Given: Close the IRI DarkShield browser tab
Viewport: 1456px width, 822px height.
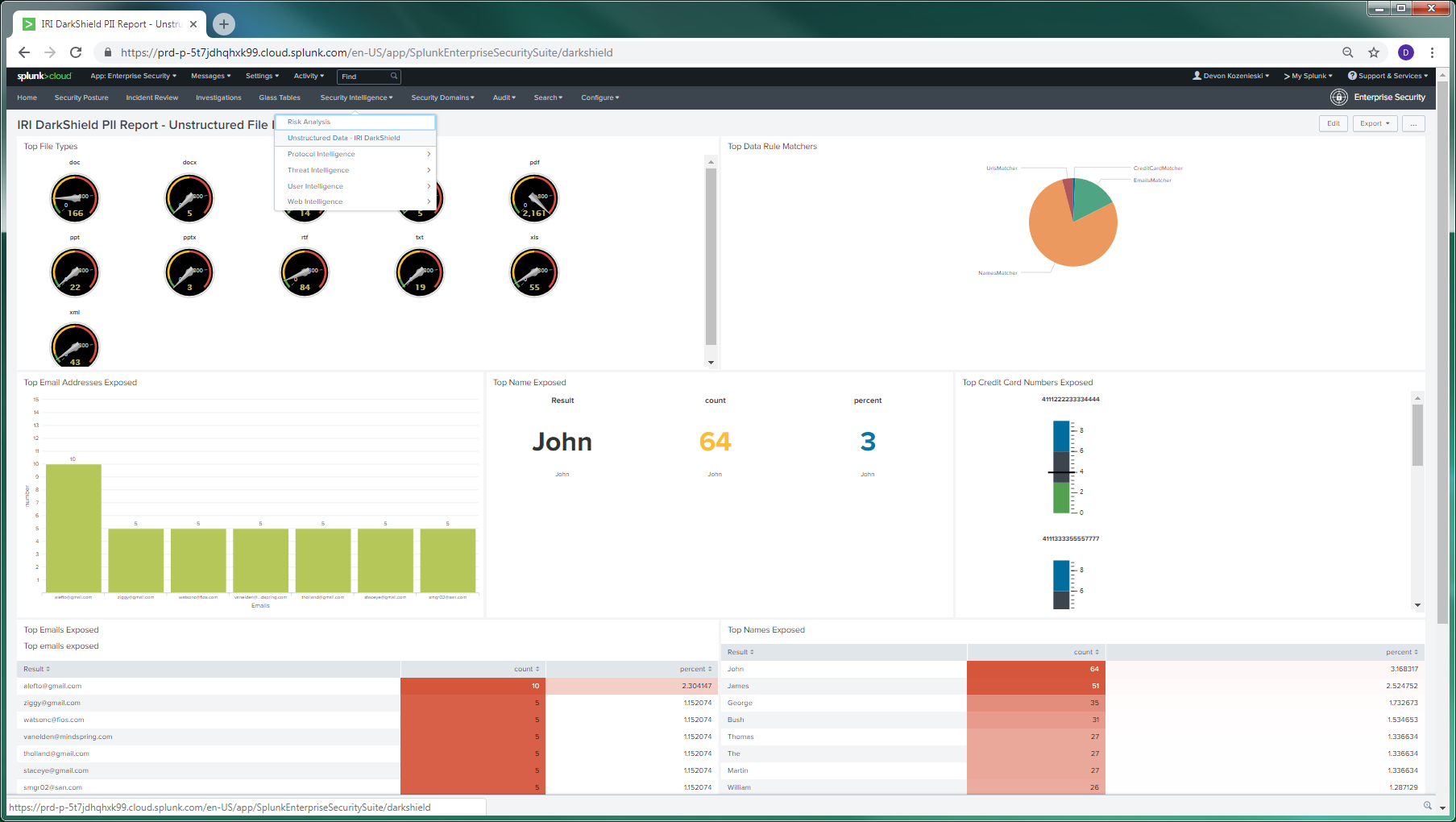Looking at the screenshot, I should click(x=193, y=24).
